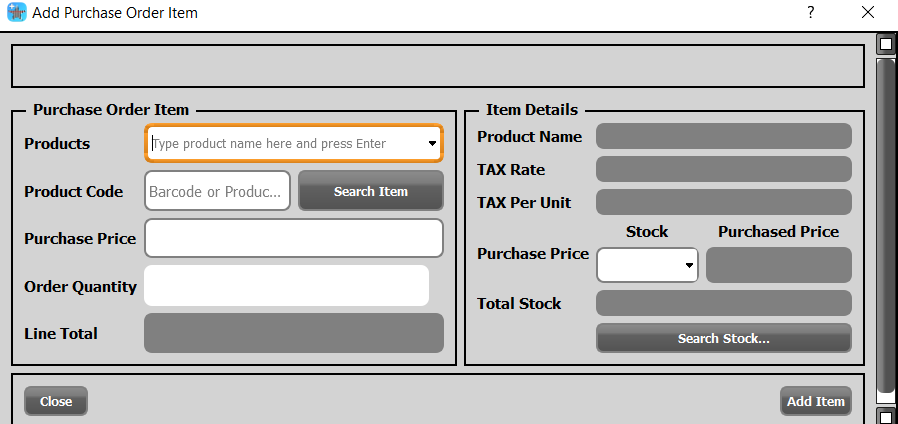The height and width of the screenshot is (424, 898).
Task: Click the TAX Per Unit field
Action: click(x=723, y=202)
